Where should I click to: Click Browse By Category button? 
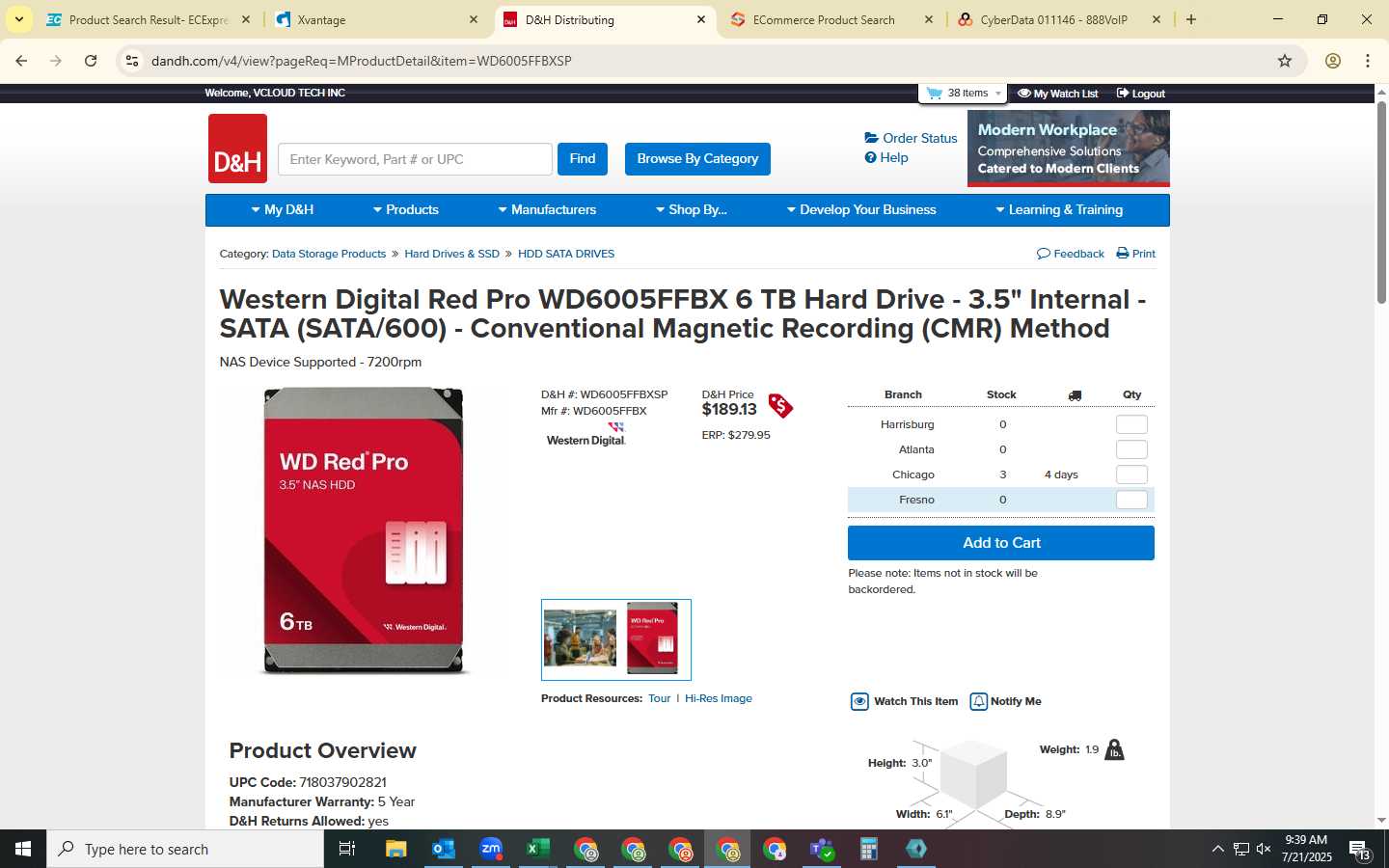(x=697, y=159)
